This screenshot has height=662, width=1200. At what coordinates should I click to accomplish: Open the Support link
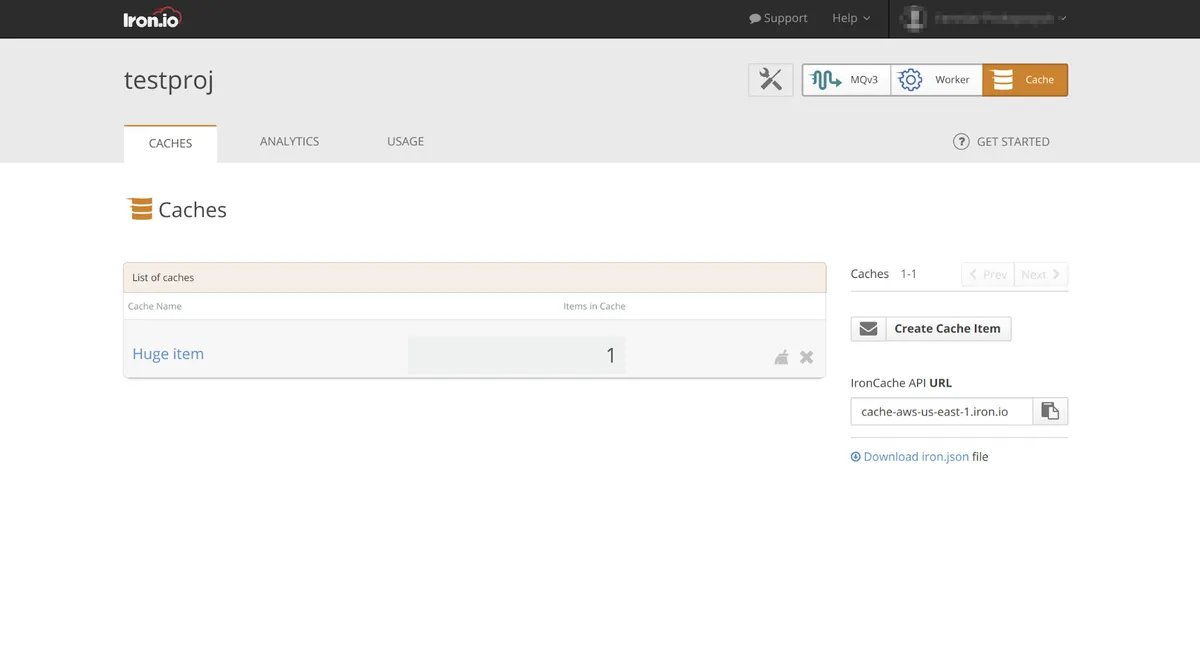click(x=778, y=18)
